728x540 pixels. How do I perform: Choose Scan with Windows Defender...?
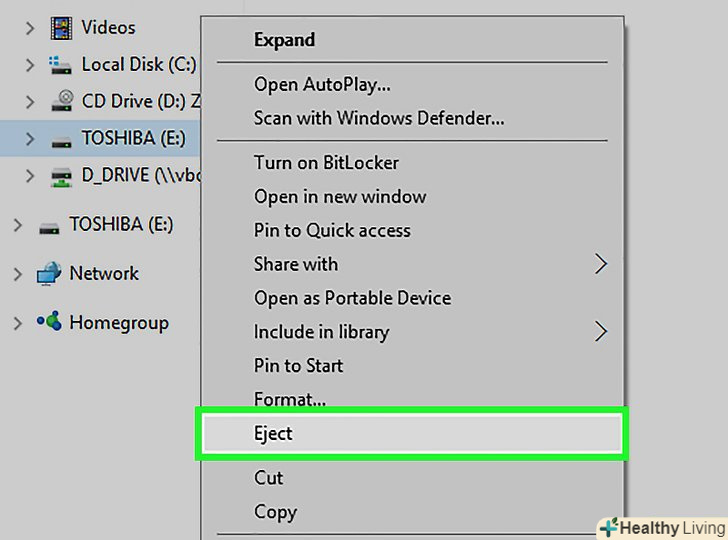click(378, 118)
